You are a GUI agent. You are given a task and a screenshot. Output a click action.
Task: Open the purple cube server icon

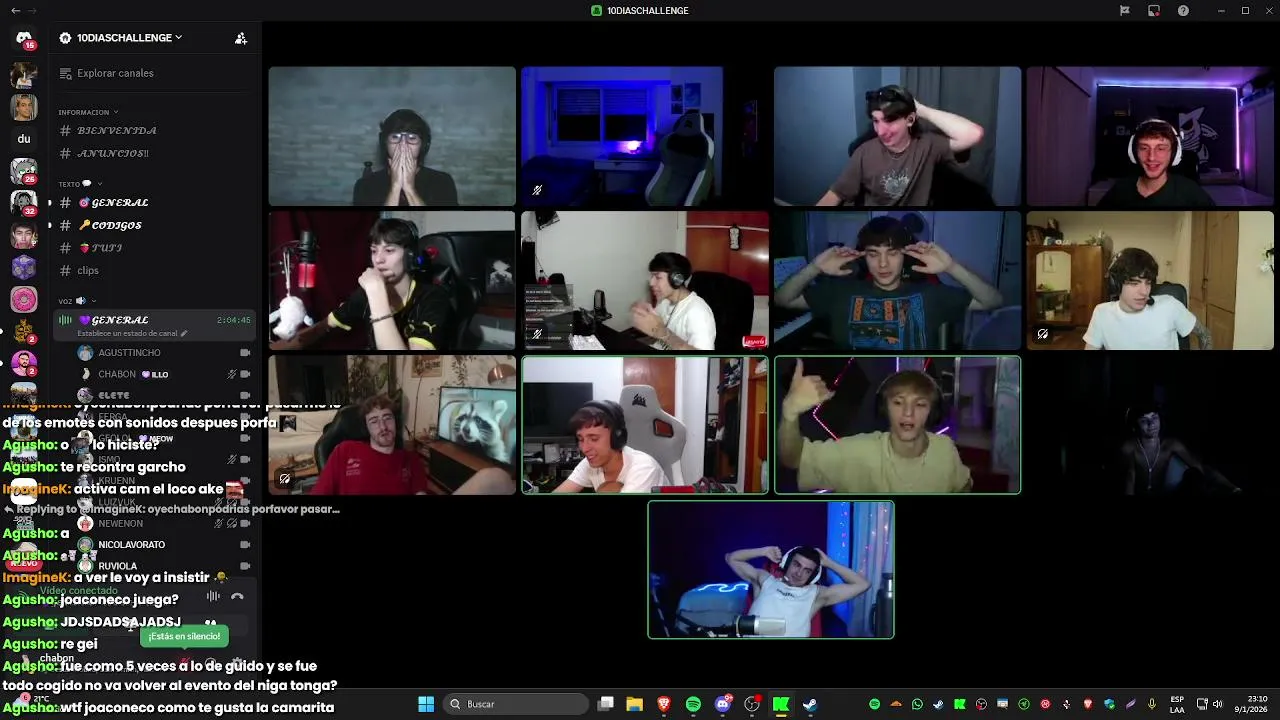[24, 267]
